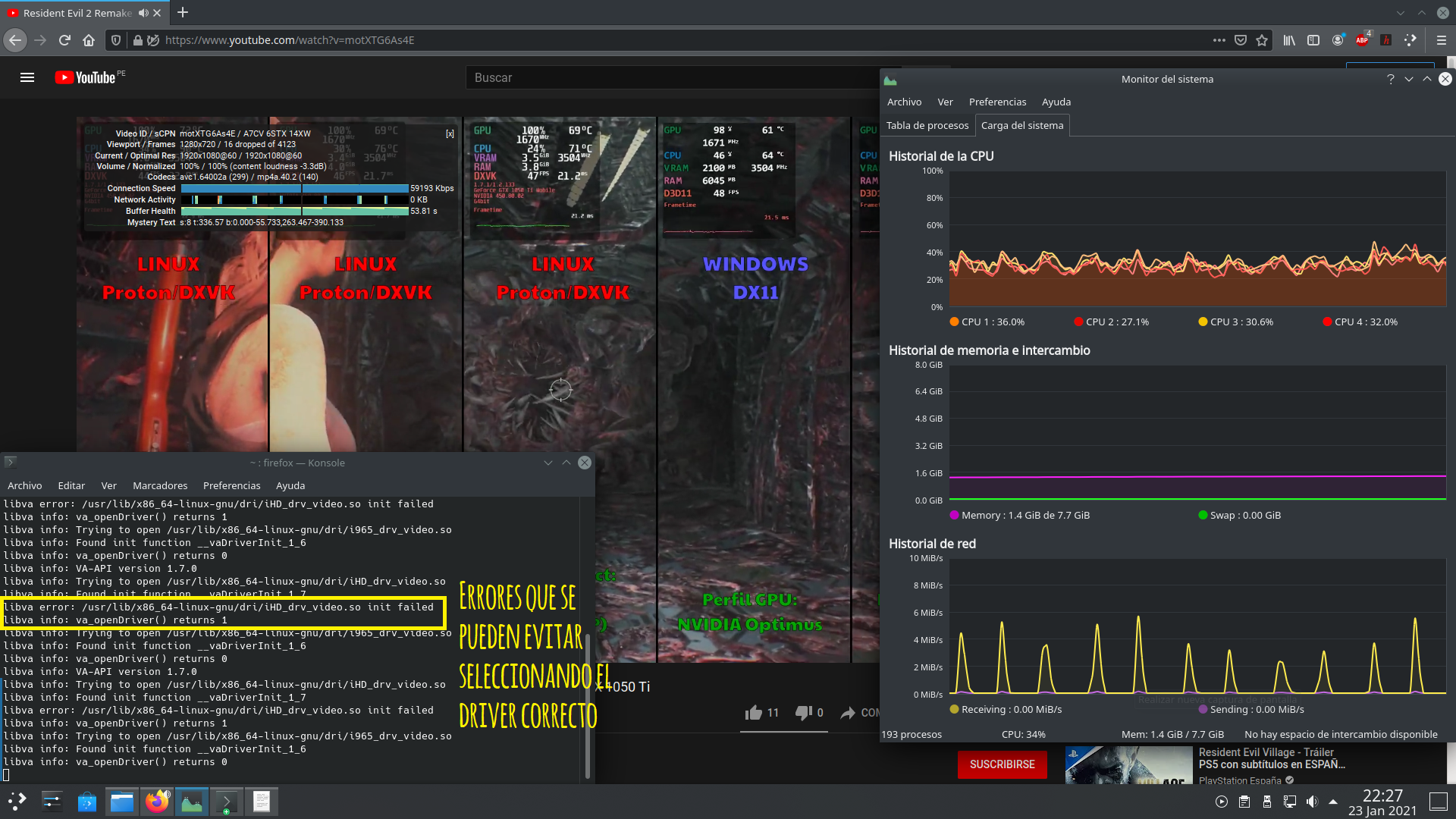Viewport: 1456px width, 819px height.
Task: Click the Adblock Plus extension icon
Action: pos(1362,40)
